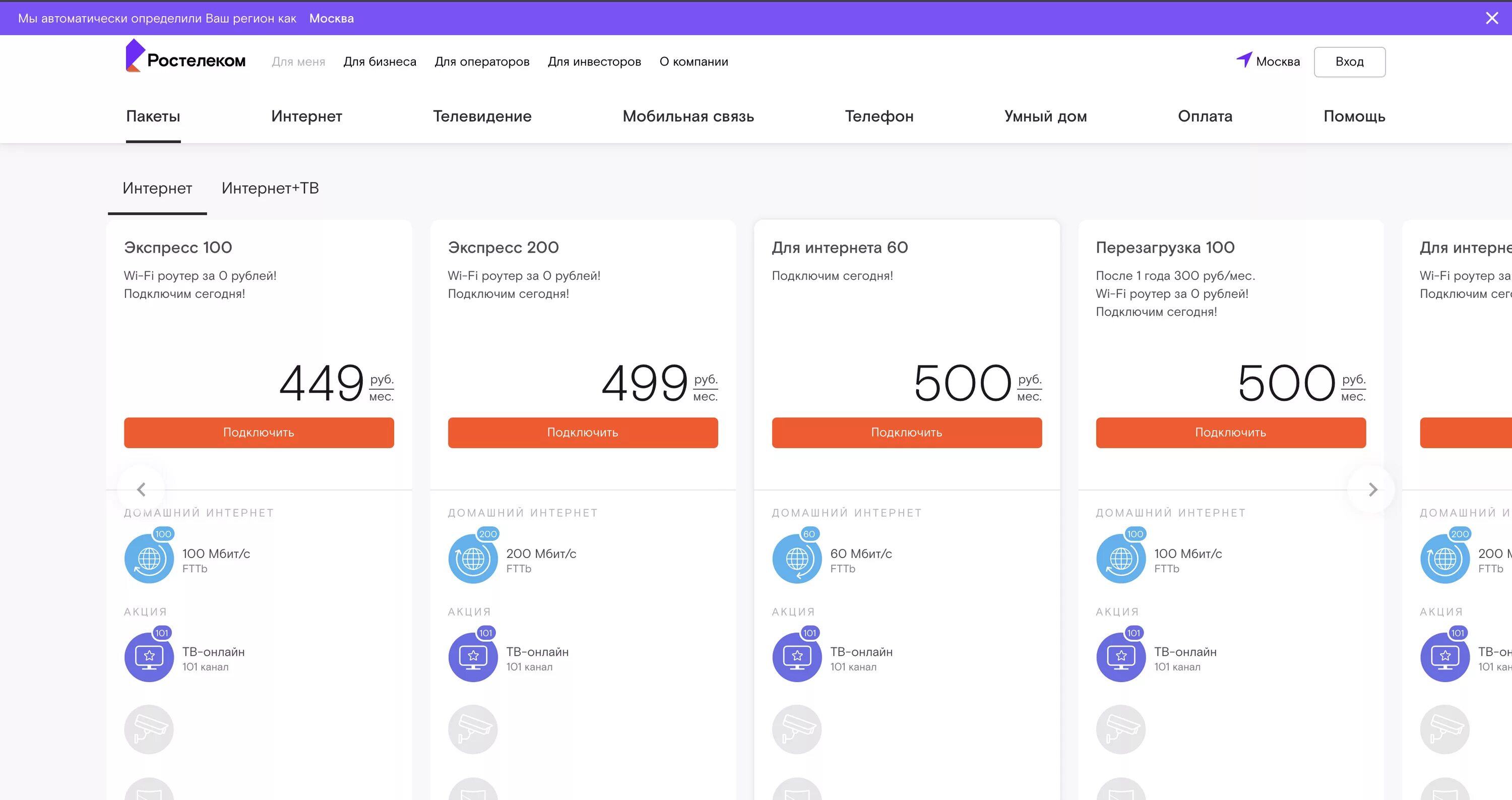Click the Для интернета 60 title

click(840, 248)
